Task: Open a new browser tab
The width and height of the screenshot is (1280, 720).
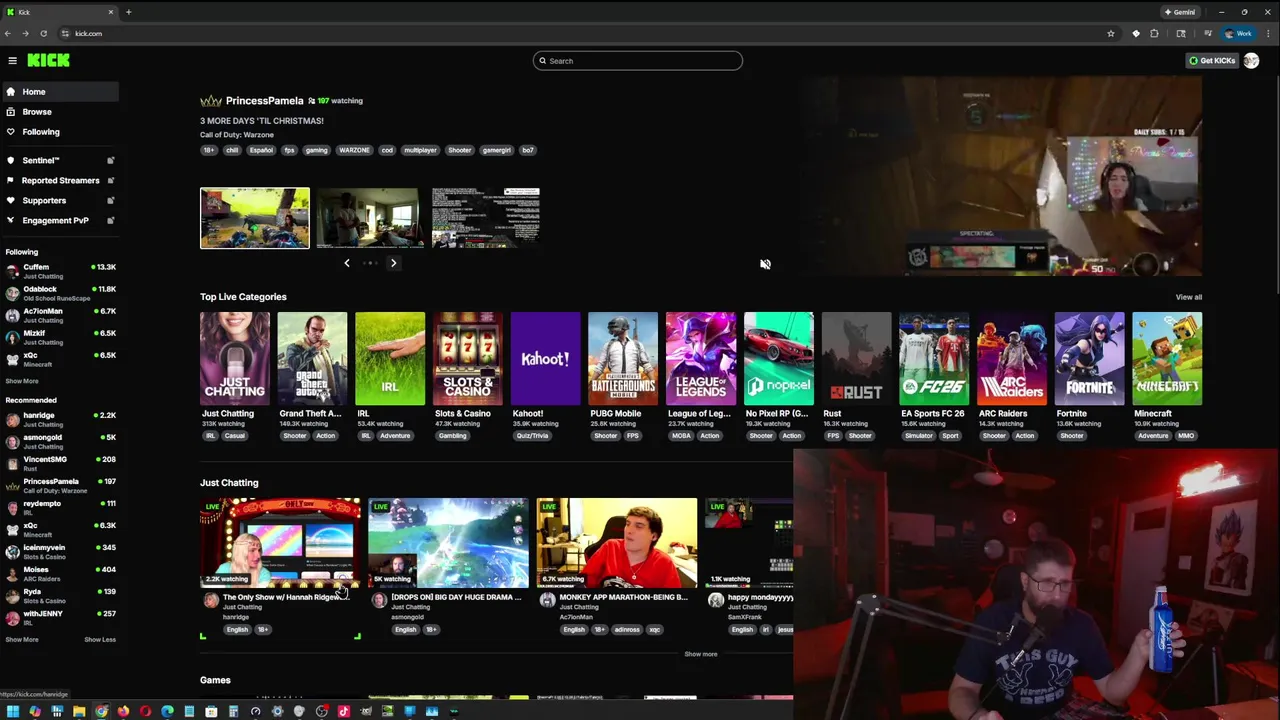Action: coord(128,12)
